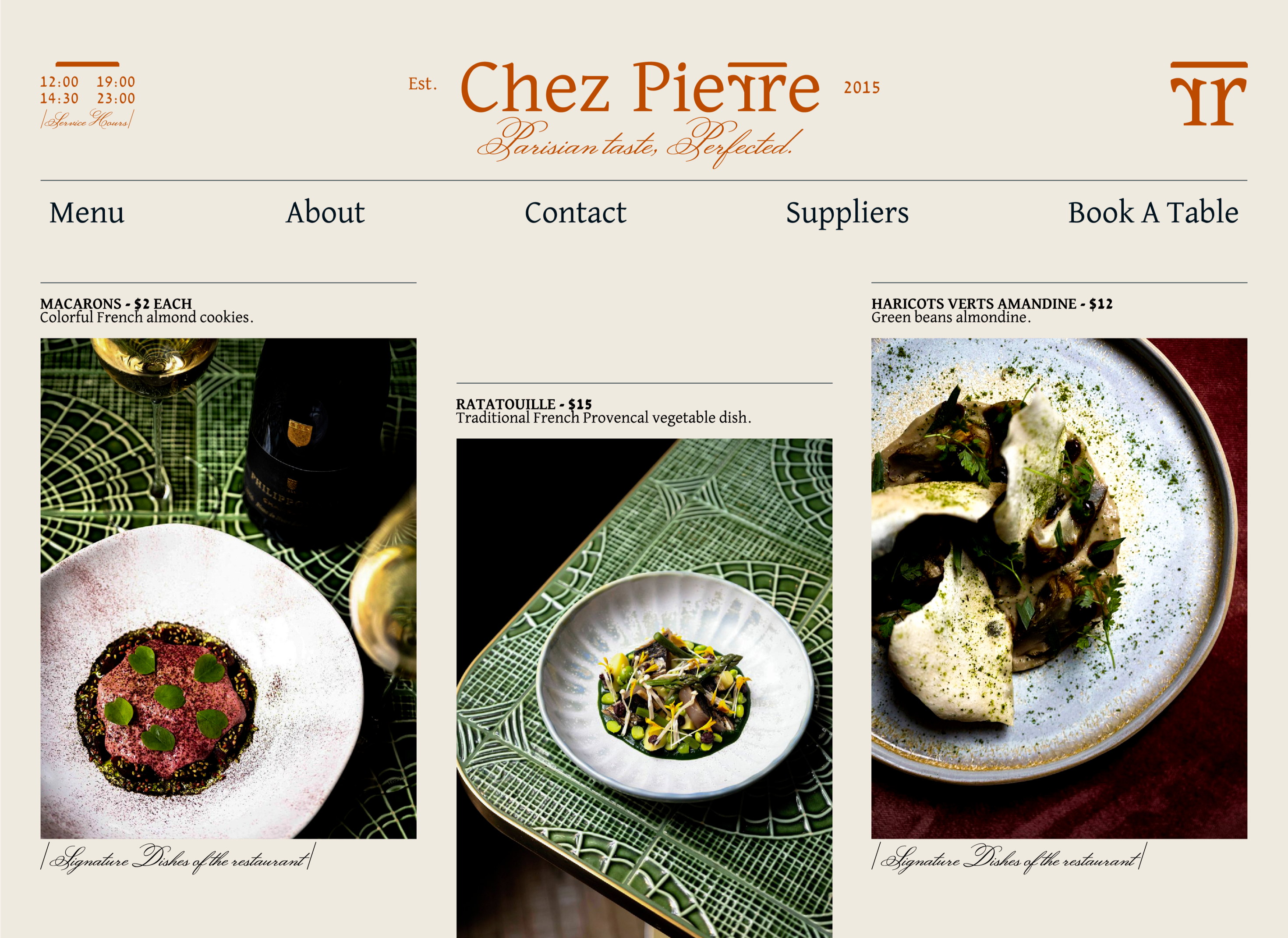Click the Macarons - $2 each heading
The height and width of the screenshot is (938, 1288).
[116, 304]
